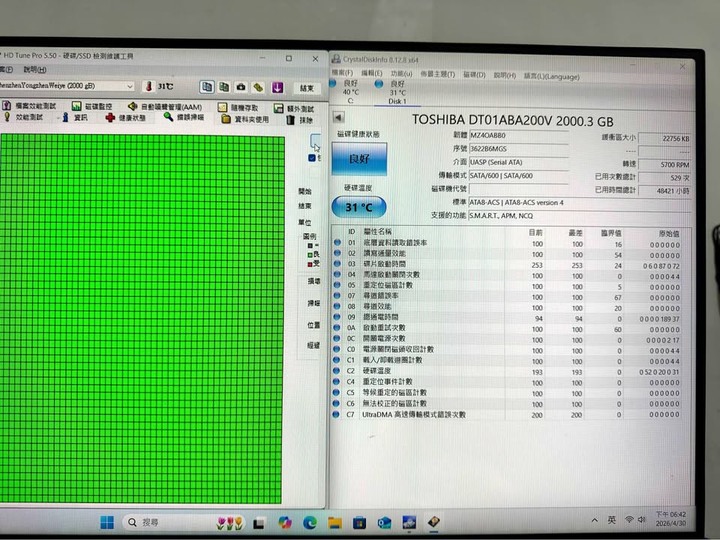Open File Explorer from the taskbar
Screen dimensions: 720x540
click(x=335, y=523)
